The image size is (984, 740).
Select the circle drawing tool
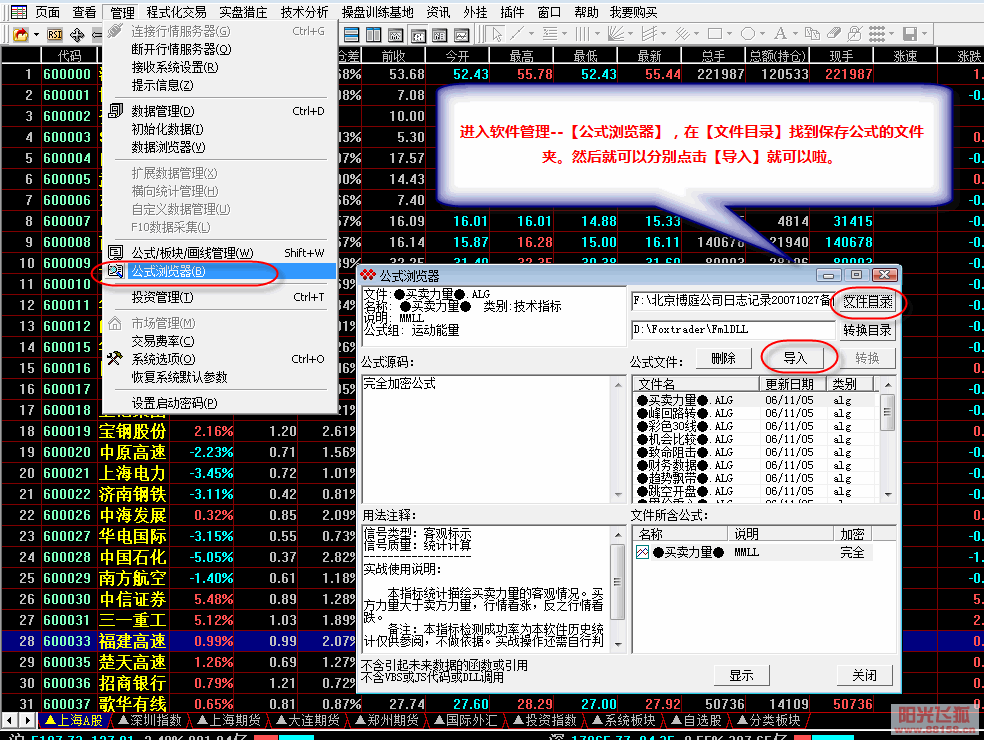(x=747, y=33)
